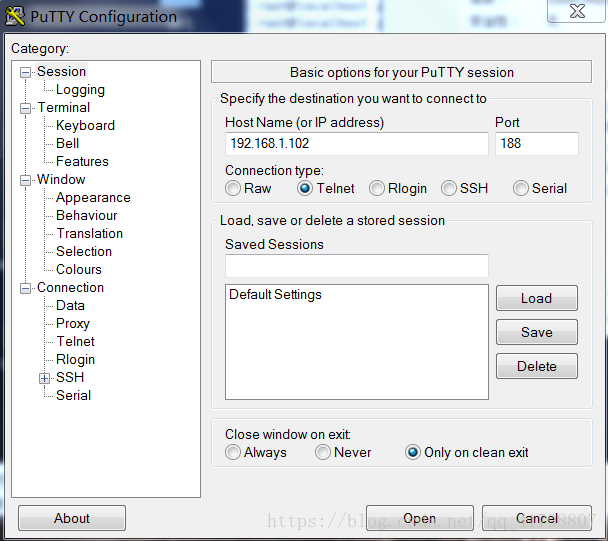This screenshot has width=608, height=541.
Task: Open Serial settings in the tree
Action: click(x=73, y=396)
